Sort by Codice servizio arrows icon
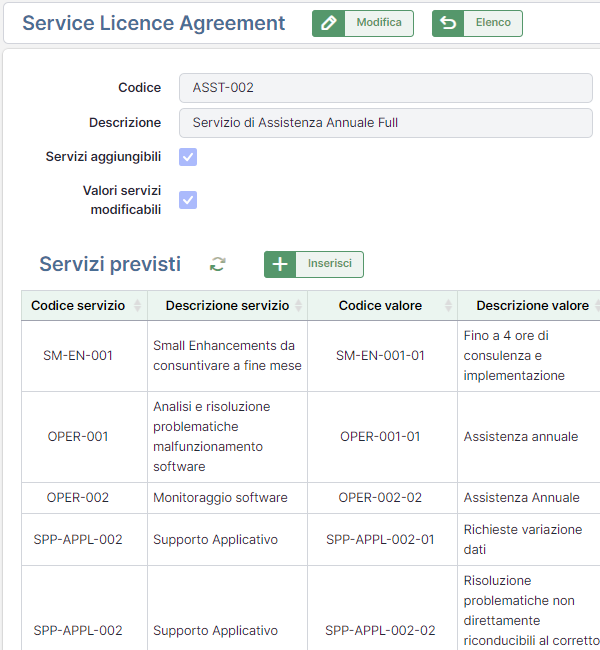Viewport: 600px width, 650px height. coord(137,306)
